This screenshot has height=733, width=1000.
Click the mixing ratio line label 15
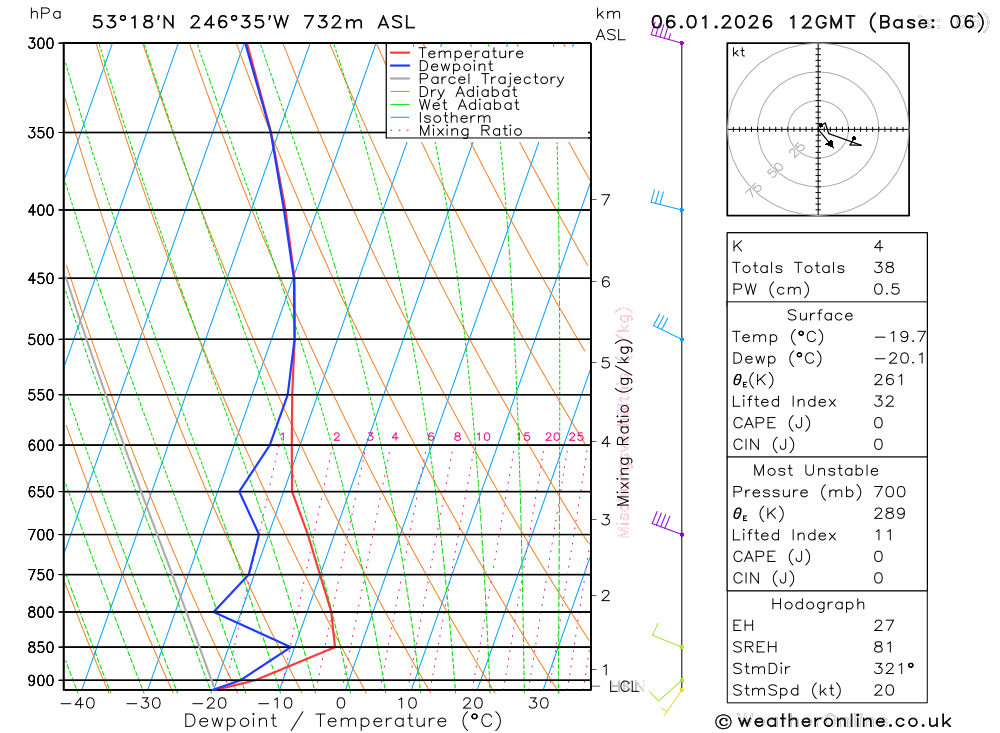point(524,437)
